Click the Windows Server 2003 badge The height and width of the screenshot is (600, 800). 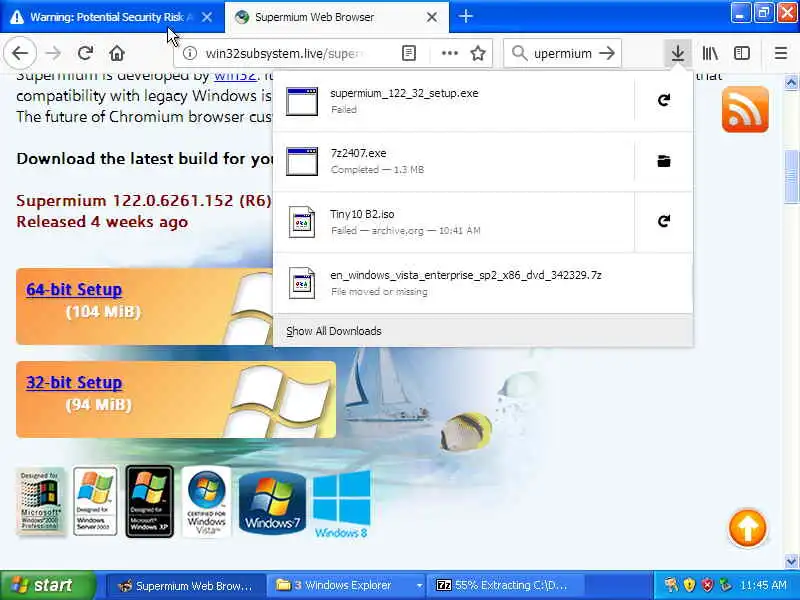pos(95,501)
